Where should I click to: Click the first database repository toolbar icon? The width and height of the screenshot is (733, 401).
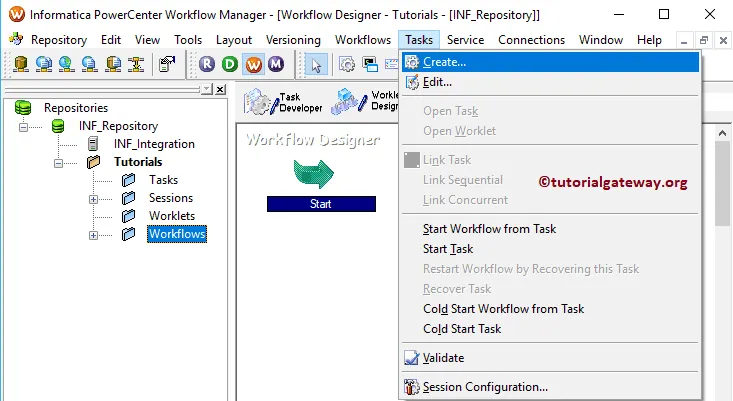click(21, 64)
